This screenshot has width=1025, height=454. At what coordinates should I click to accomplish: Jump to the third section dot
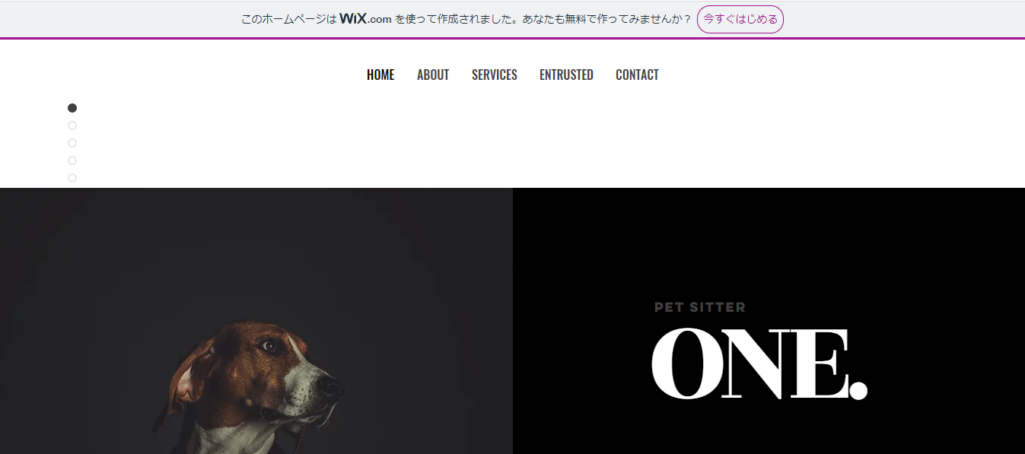[72, 143]
